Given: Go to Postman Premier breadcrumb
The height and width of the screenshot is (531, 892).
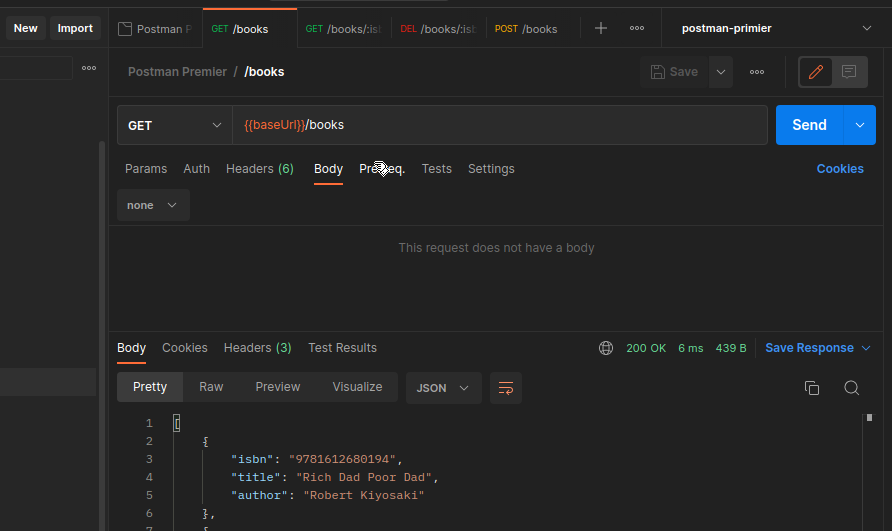Looking at the screenshot, I should coord(177,72).
